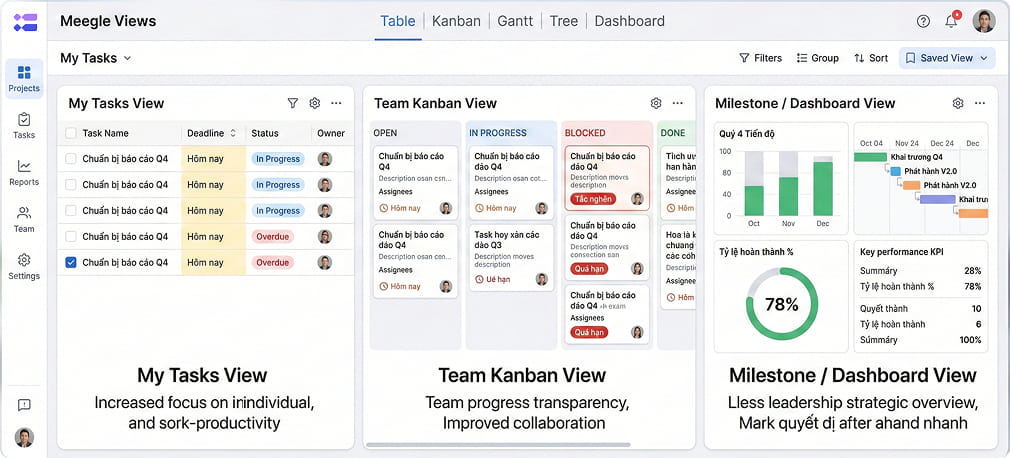Click the horizontal scrollbar under Kanban view
1010x458 pixels.
498,444
